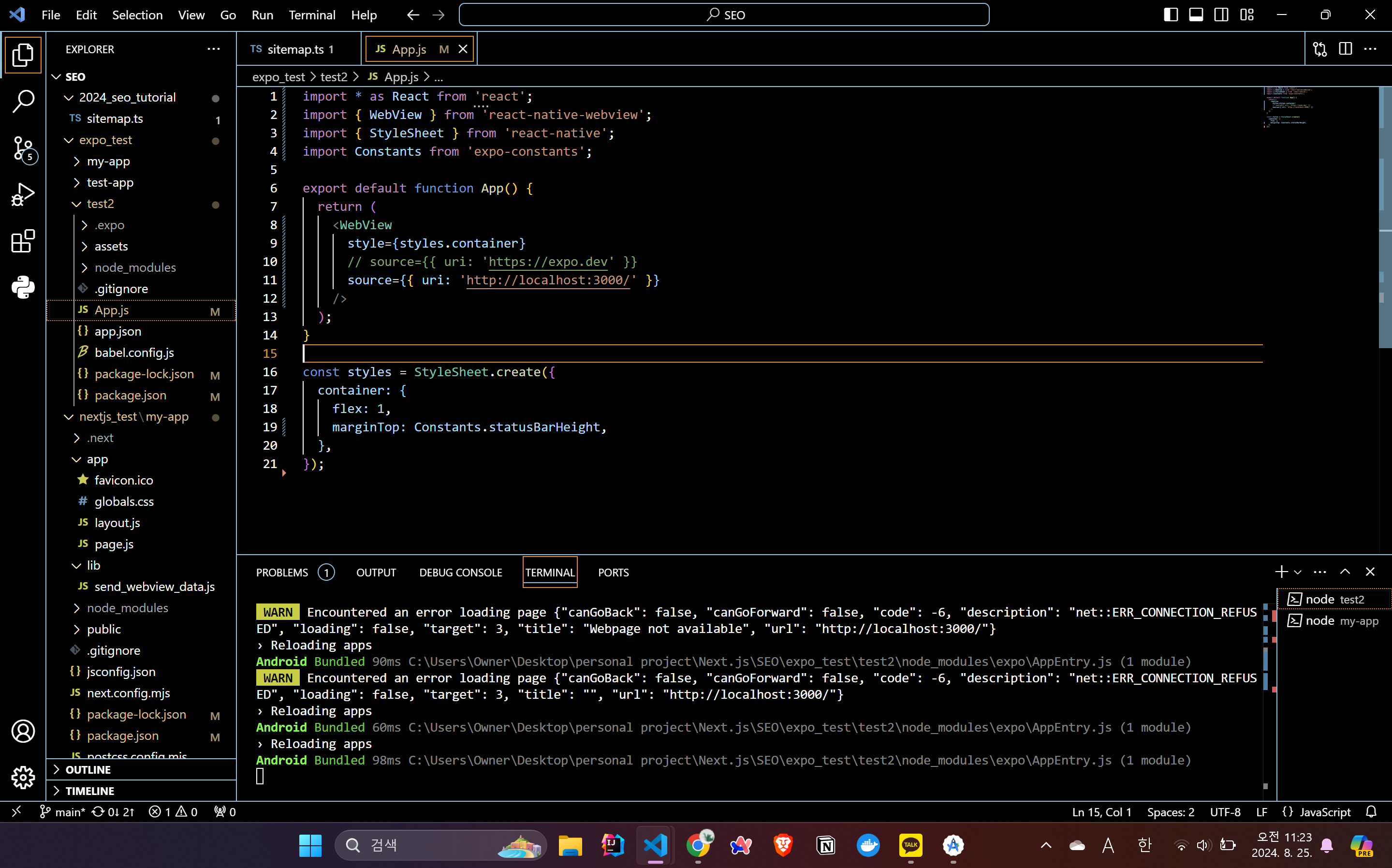The height and width of the screenshot is (868, 1392).
Task: Toggle the bottom panel layout button
Action: [1196, 15]
